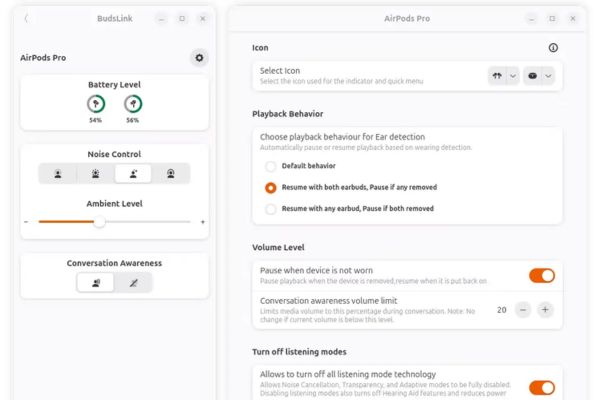This screenshot has width=600, height=400.
Task: Click the volume limit value 20
Action: (502, 310)
